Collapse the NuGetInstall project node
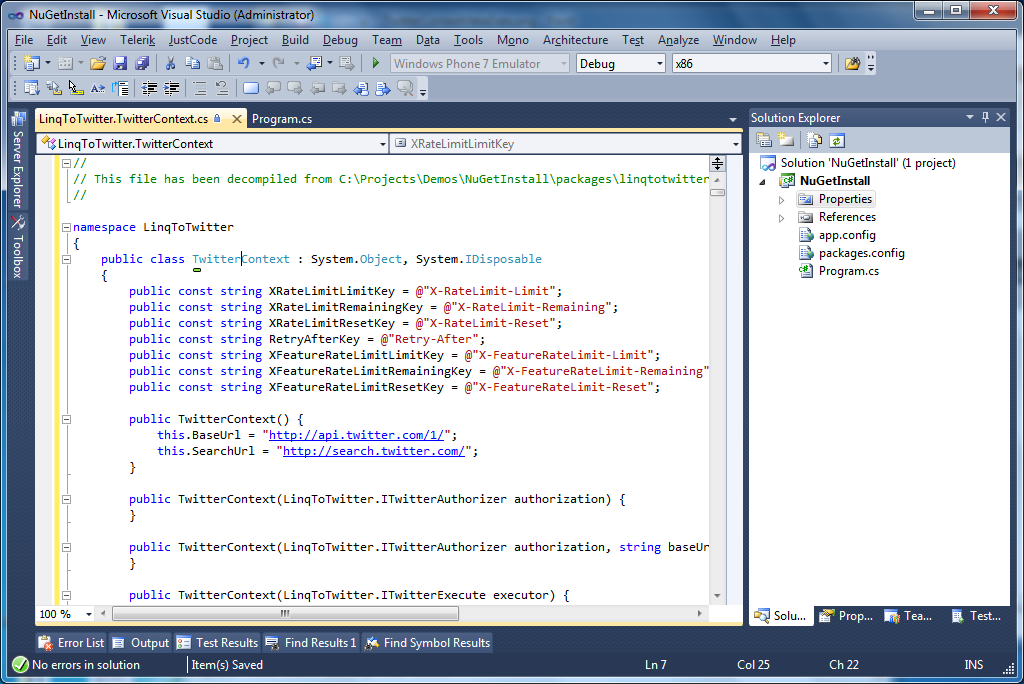 tap(762, 182)
